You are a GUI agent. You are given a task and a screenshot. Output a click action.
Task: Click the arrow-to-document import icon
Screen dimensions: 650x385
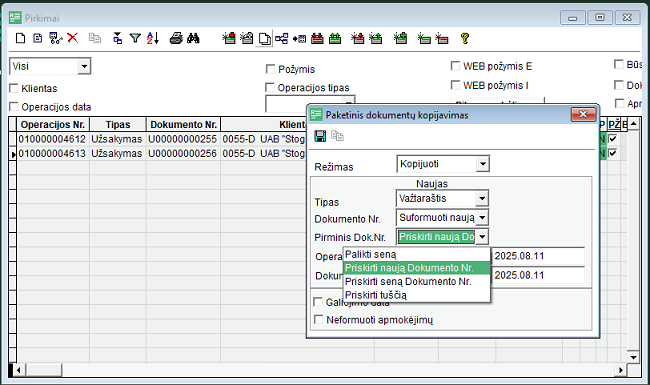point(299,39)
